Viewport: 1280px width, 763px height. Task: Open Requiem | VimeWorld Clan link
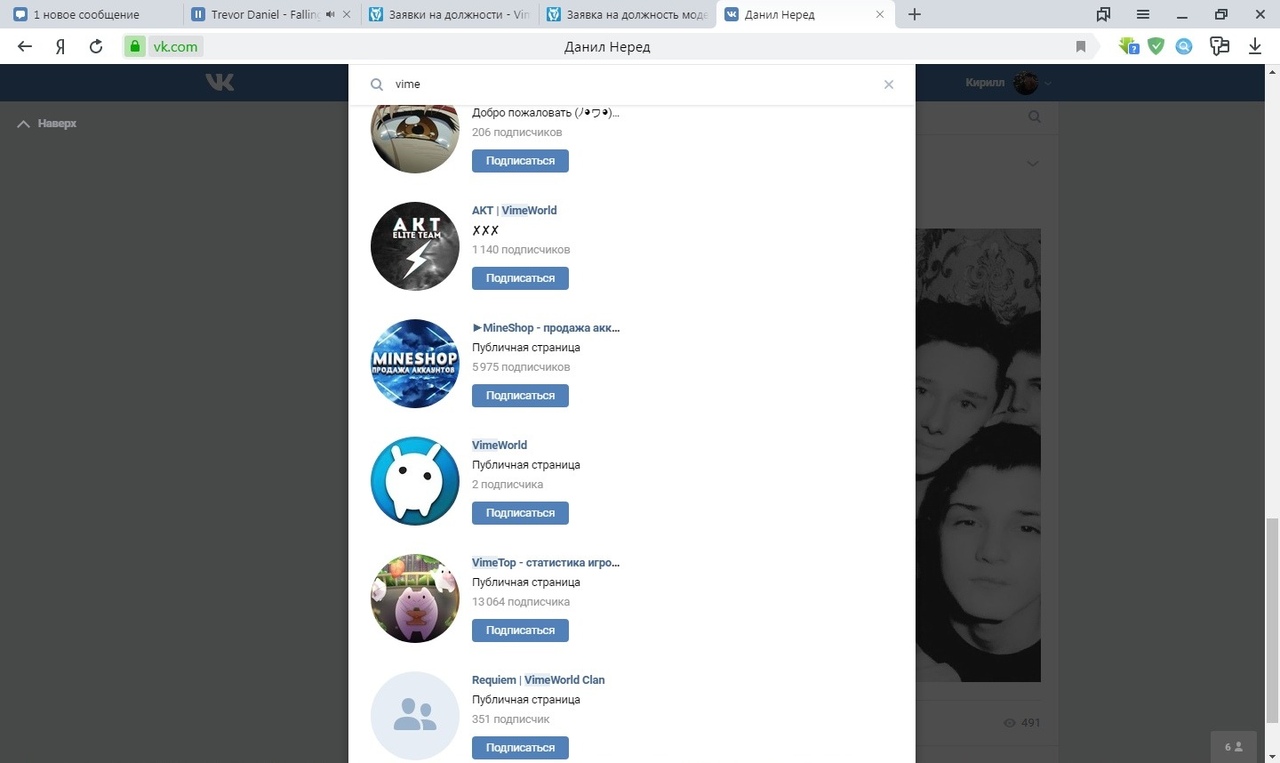pos(538,680)
